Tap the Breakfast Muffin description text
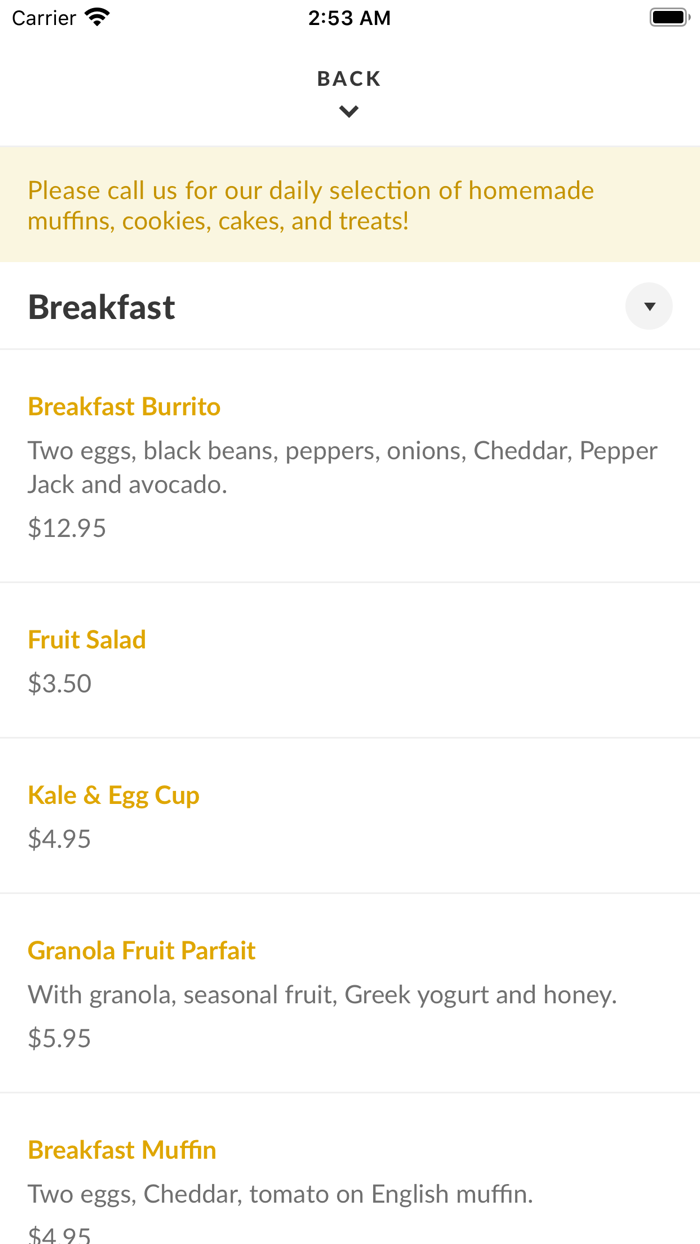Image resolution: width=700 pixels, height=1244 pixels. point(280,1194)
